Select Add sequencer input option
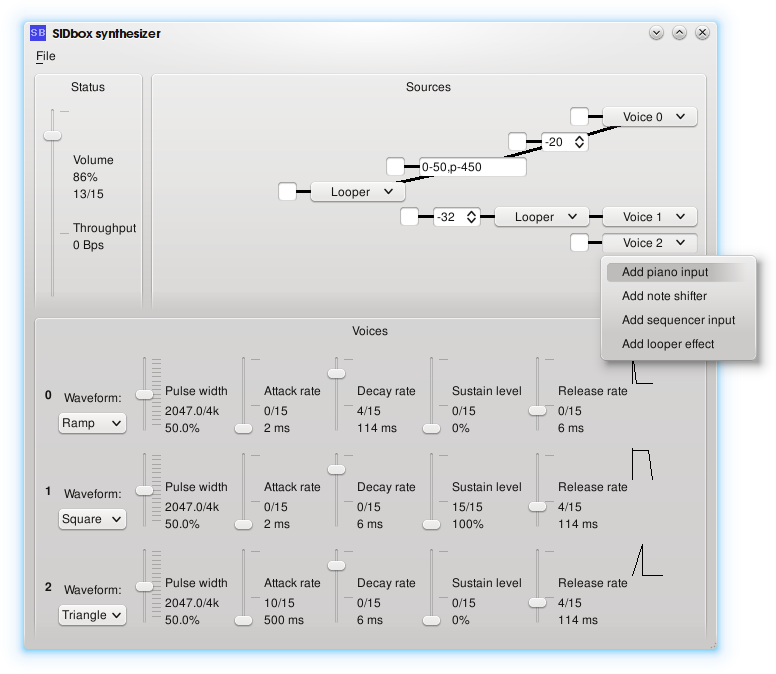The width and height of the screenshot is (776, 674). click(678, 320)
